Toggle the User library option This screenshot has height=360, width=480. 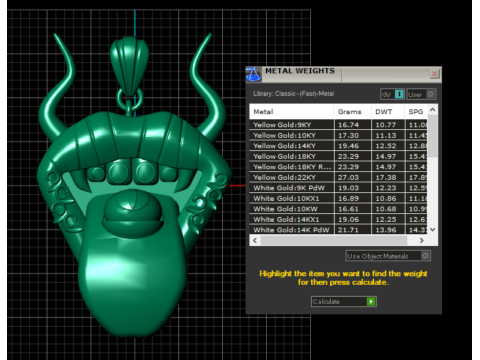click(x=421, y=94)
